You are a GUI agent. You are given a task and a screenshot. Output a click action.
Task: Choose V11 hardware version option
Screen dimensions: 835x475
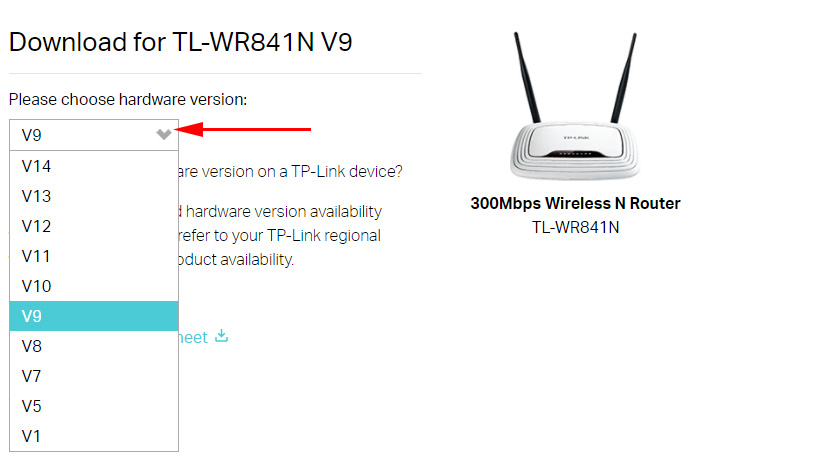[x=94, y=256]
